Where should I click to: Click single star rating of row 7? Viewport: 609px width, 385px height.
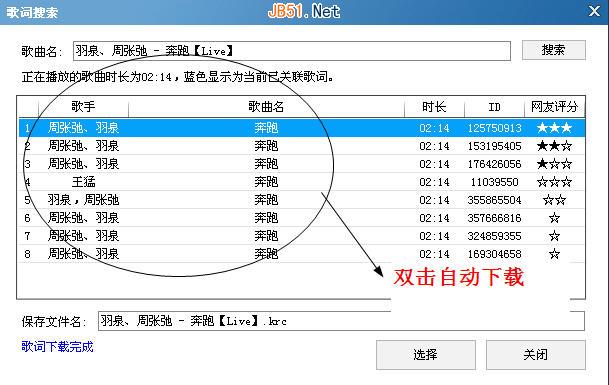click(554, 236)
